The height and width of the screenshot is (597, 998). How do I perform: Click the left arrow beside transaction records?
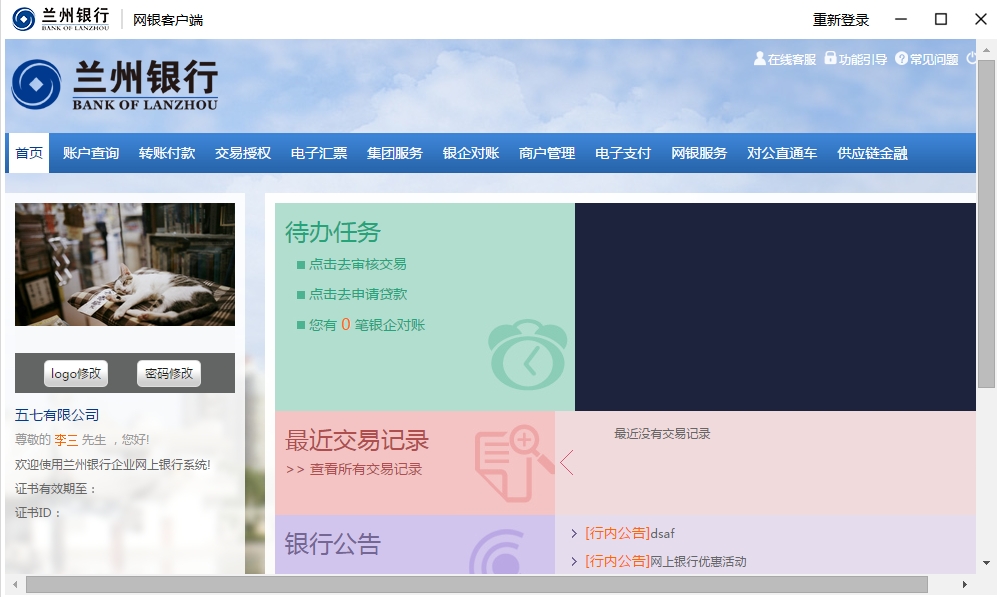(x=566, y=463)
